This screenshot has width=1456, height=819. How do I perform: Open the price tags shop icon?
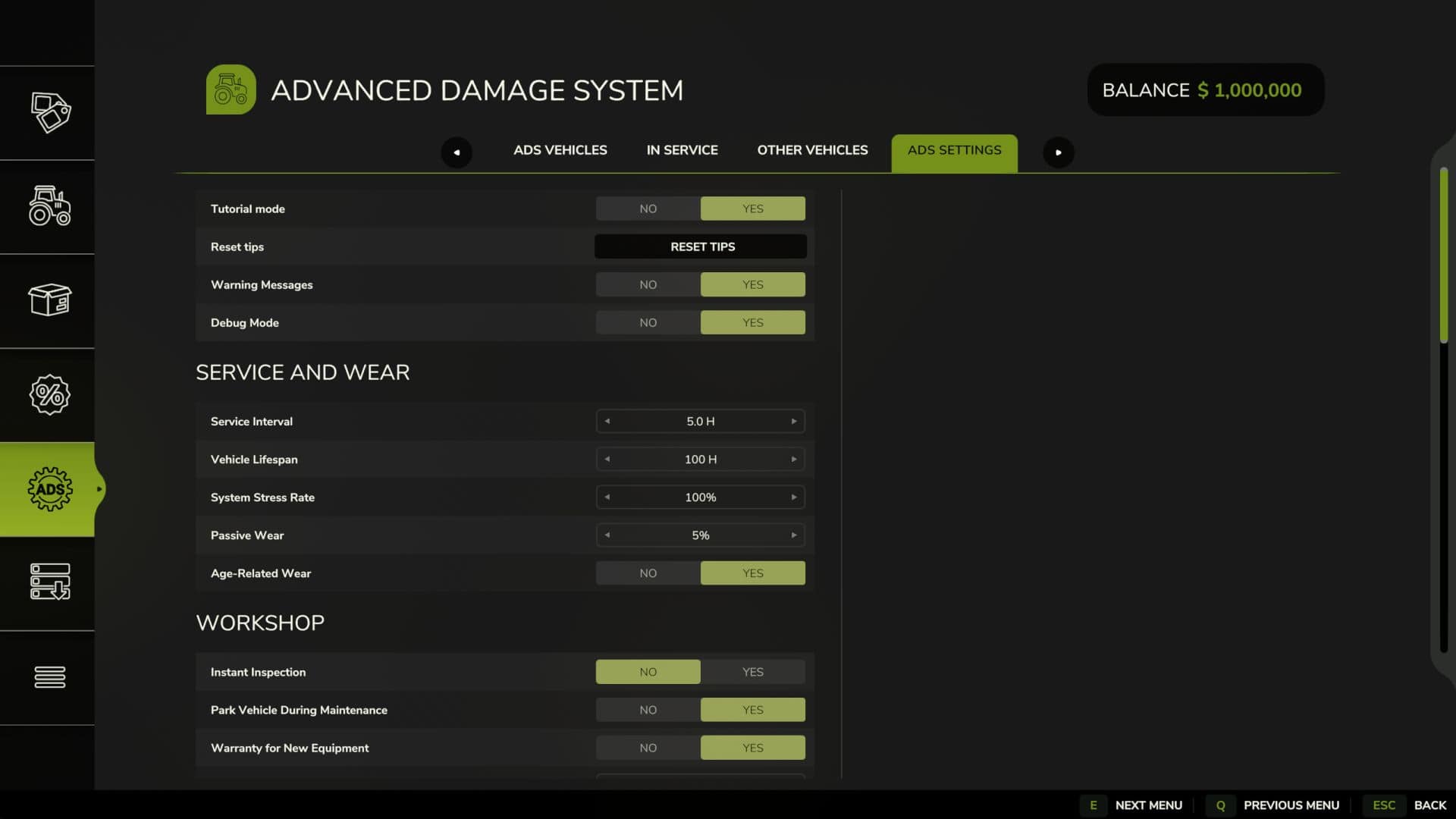coord(50,112)
